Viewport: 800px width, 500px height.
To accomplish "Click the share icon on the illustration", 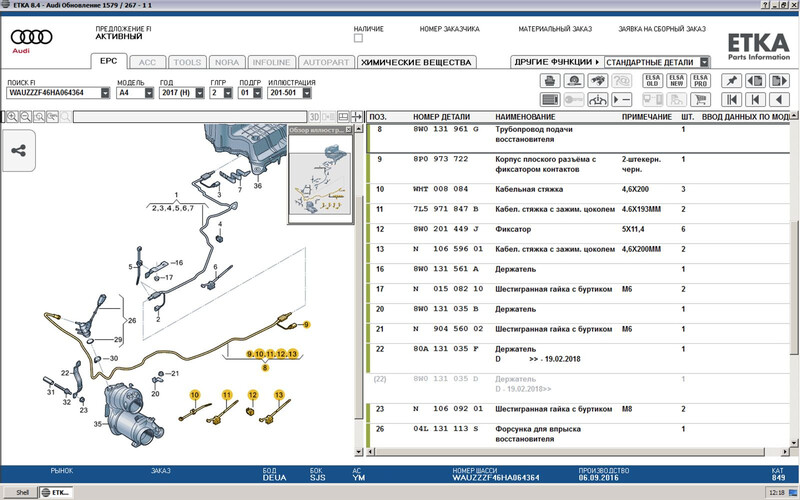I will pos(18,151).
